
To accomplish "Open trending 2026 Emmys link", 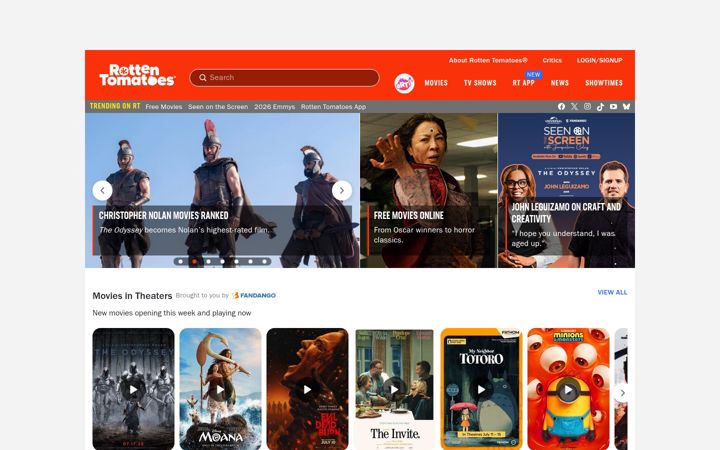I will 275,107.
